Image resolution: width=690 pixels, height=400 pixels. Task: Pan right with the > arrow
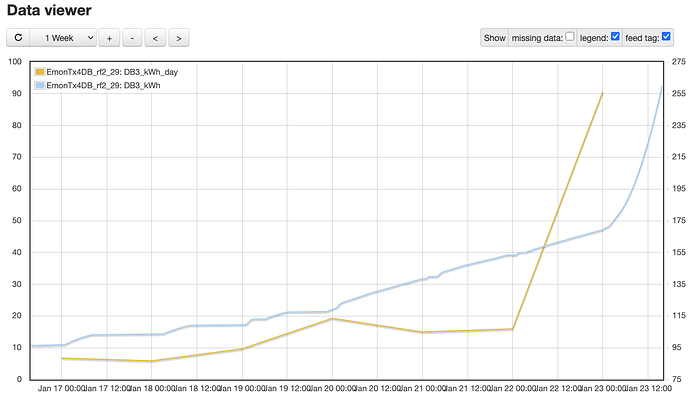click(x=178, y=38)
